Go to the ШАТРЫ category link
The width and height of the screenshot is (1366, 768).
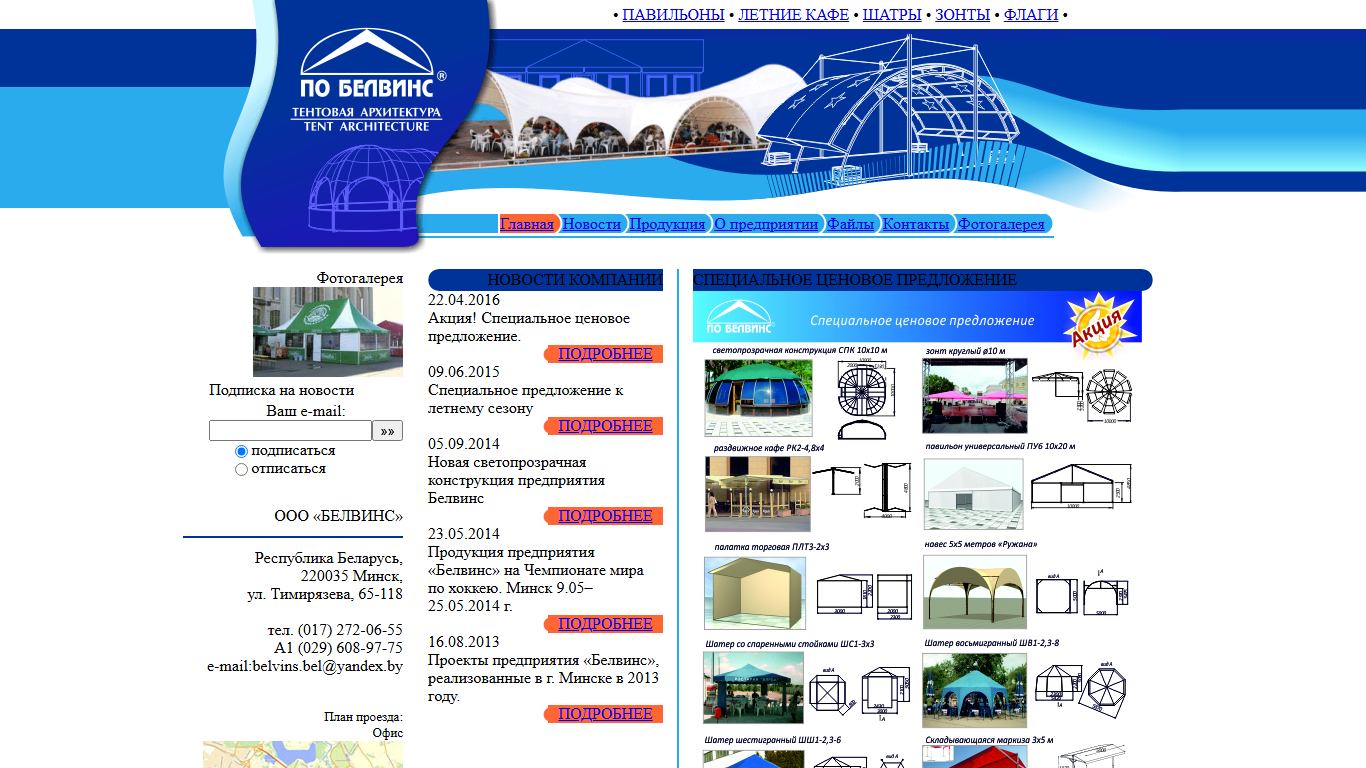[892, 14]
